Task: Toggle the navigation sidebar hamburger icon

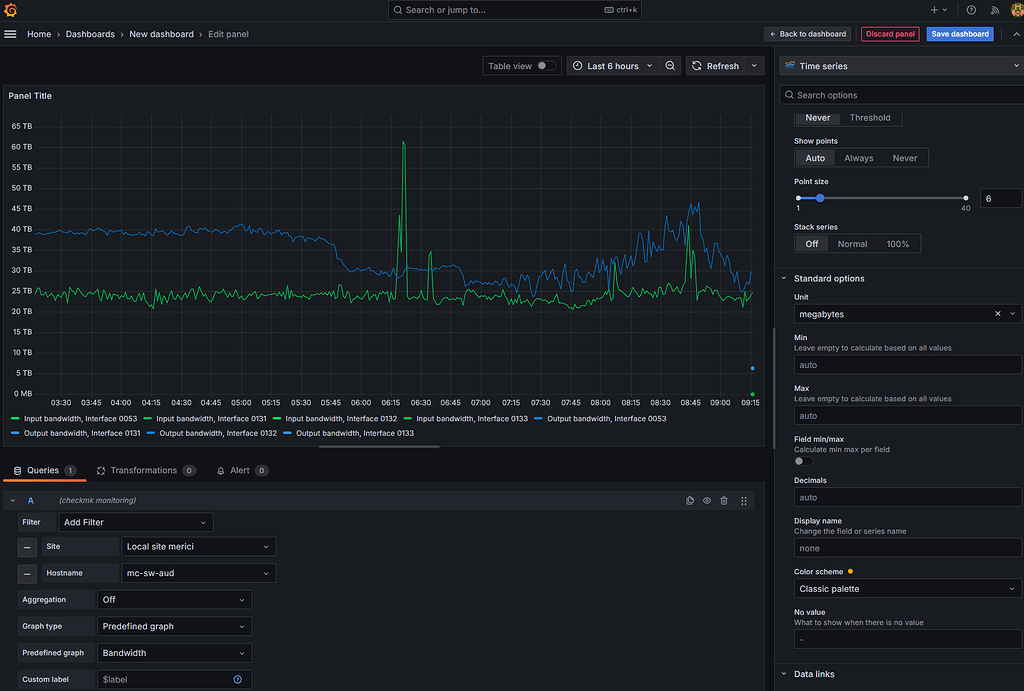Action: [x=11, y=33]
